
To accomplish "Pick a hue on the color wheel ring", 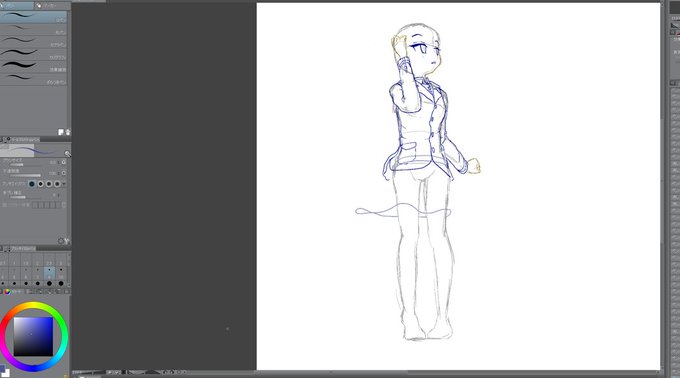I will (x=33, y=306).
